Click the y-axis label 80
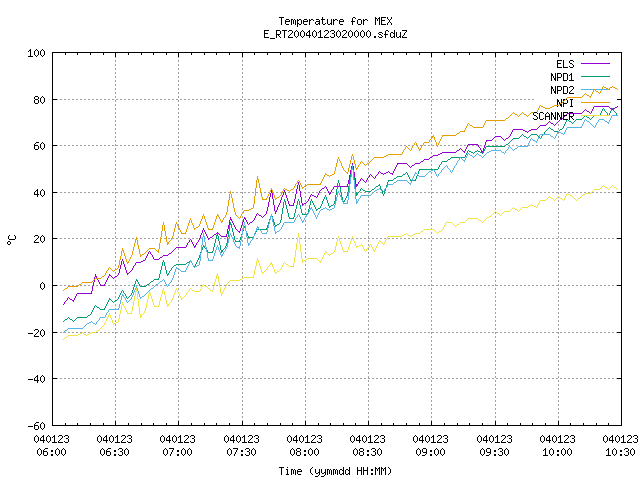Screen dimensions: 640x480 pyautogui.click(x=39, y=100)
